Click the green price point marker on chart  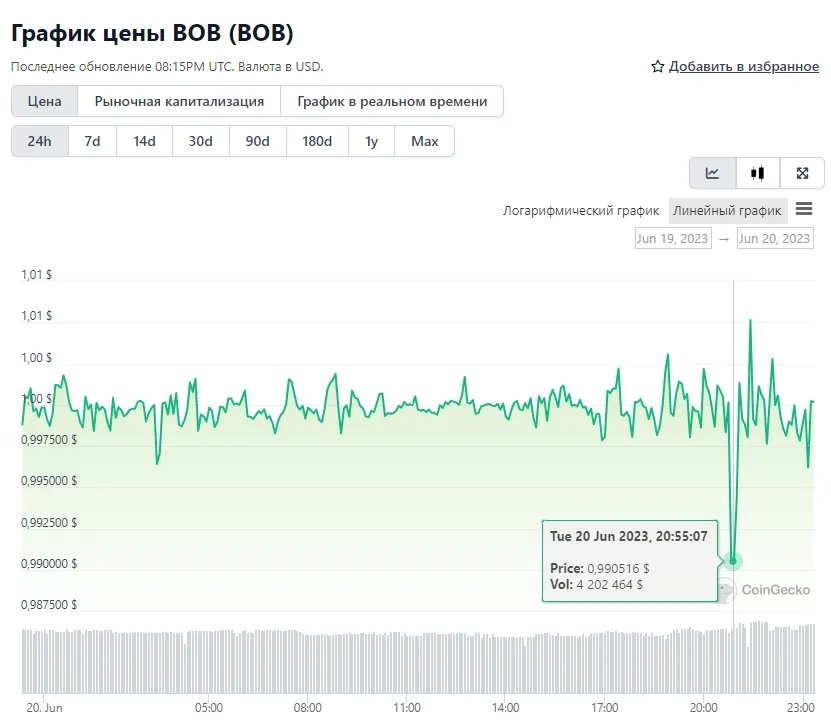[733, 562]
